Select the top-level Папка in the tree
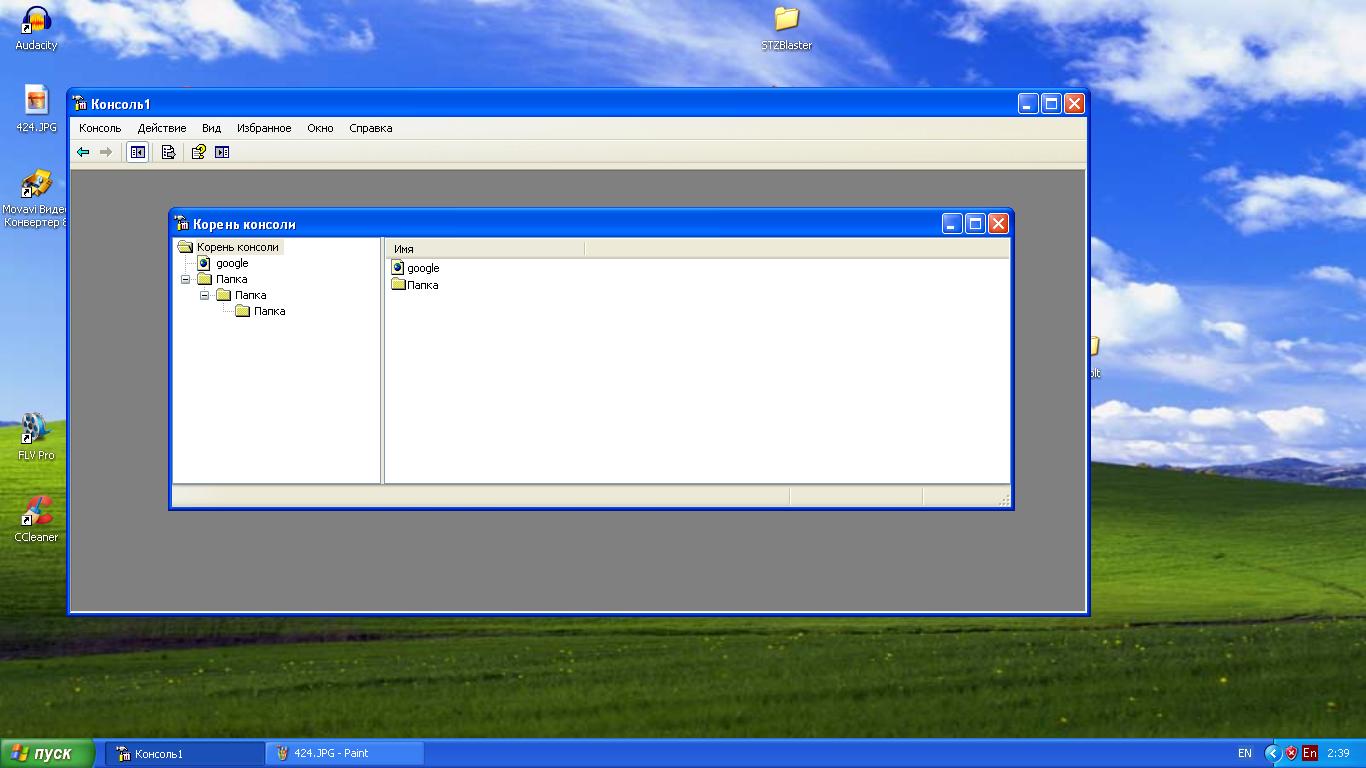1366x768 pixels. pyautogui.click(x=231, y=279)
